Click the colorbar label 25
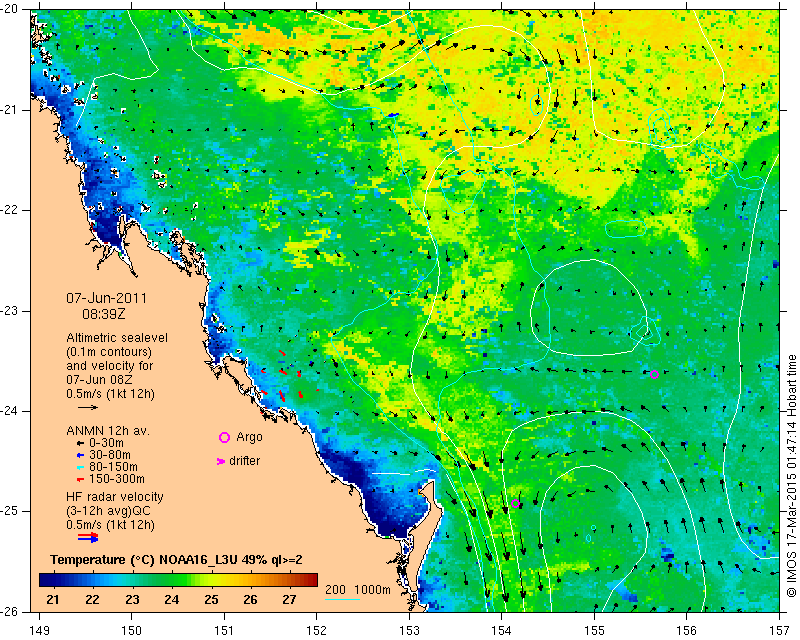800x640 pixels. pos(211,600)
